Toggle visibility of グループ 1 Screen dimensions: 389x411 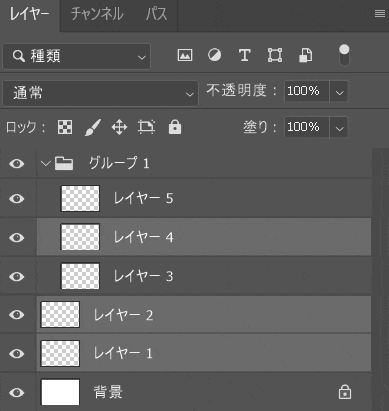click(17, 163)
